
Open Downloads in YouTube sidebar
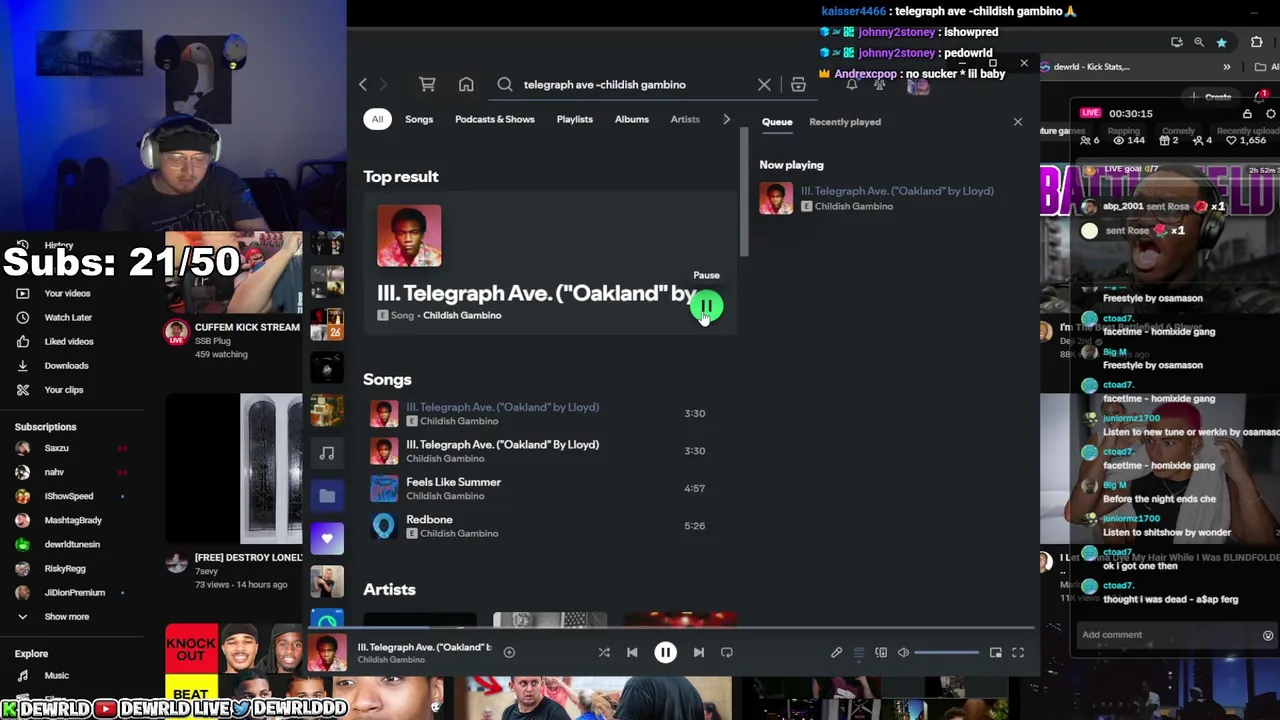[68, 365]
